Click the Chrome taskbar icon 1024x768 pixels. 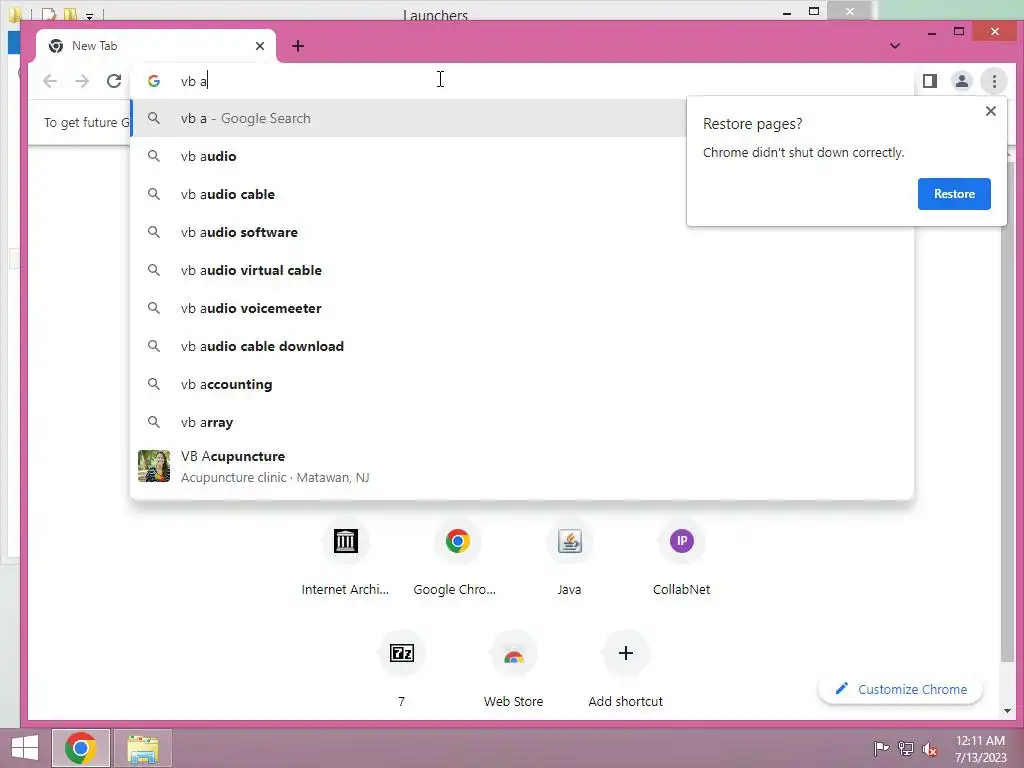tap(80, 748)
